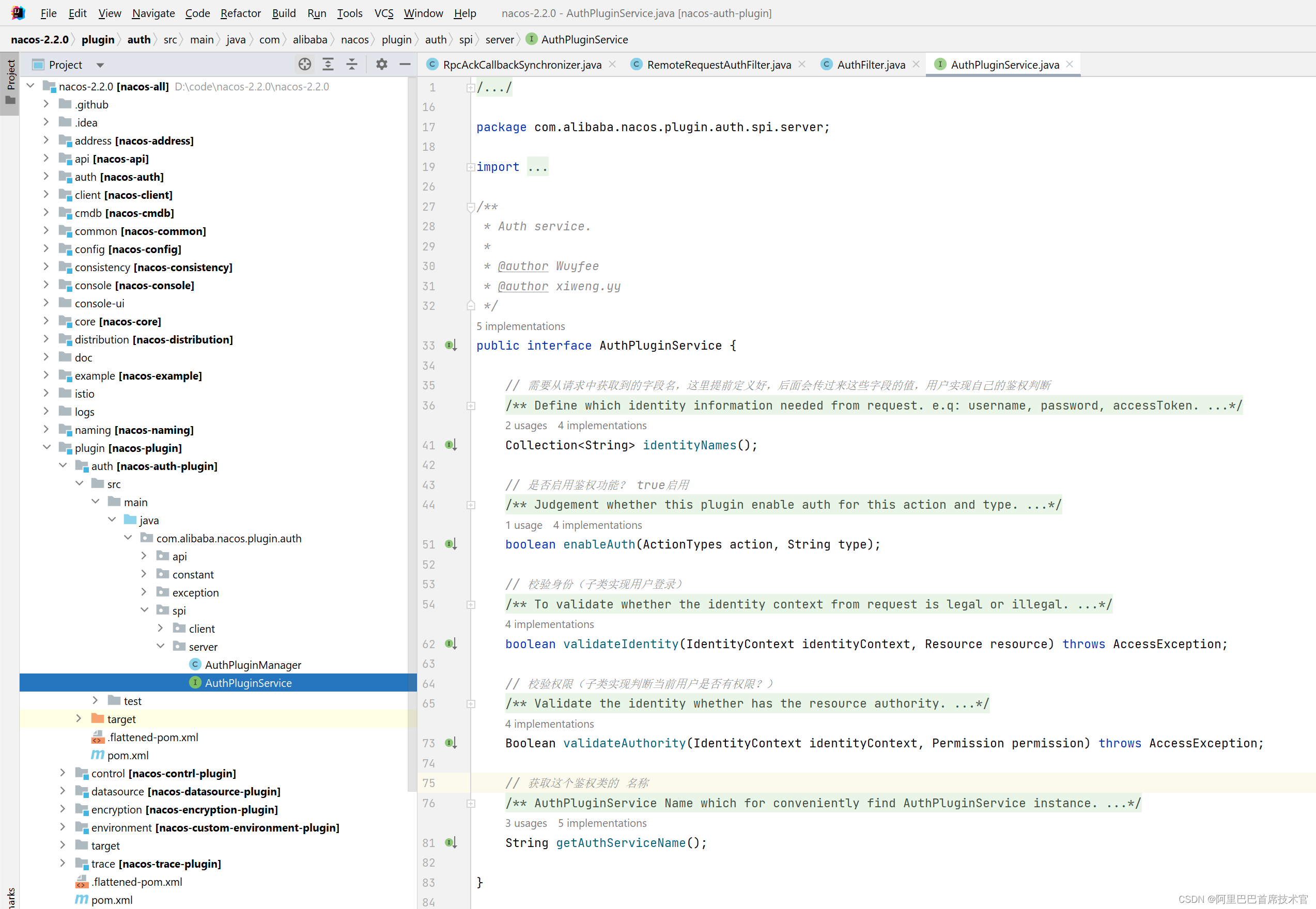Expand the api [nacos-api] module
1316x909 pixels.
coord(46,159)
